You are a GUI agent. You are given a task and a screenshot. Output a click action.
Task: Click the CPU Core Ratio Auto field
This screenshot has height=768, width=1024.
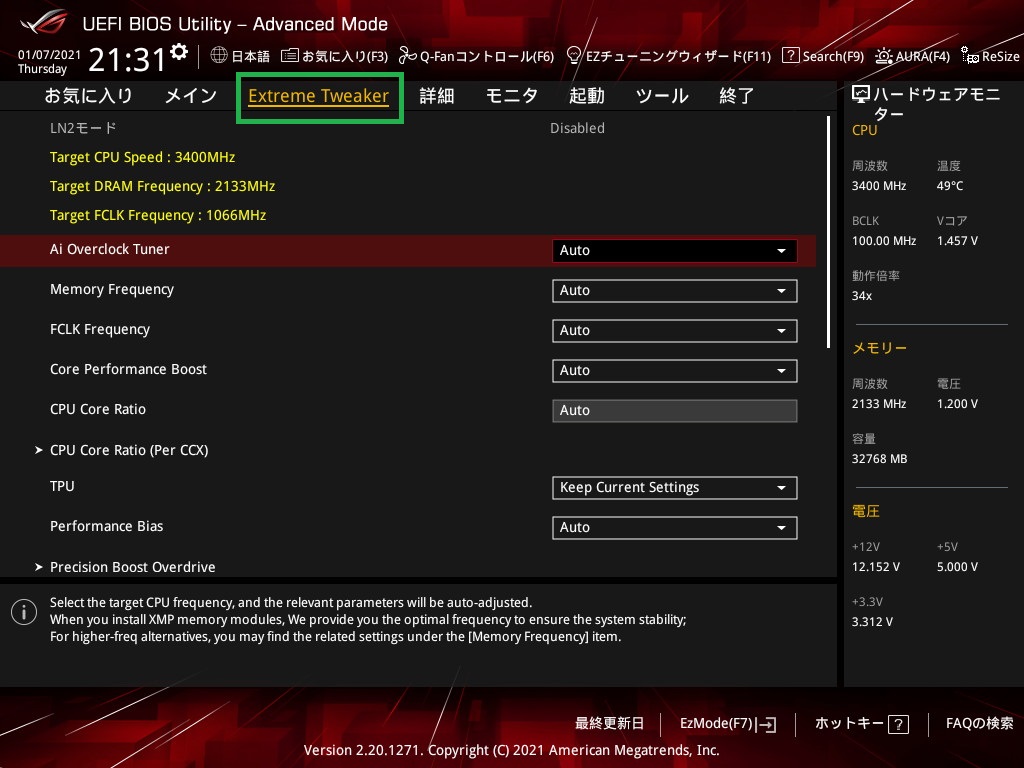675,411
